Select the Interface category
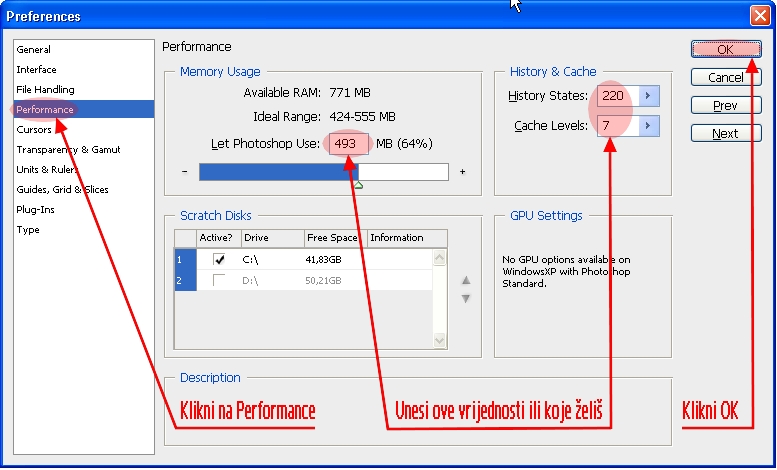This screenshot has height=470, width=777. [x=36, y=69]
